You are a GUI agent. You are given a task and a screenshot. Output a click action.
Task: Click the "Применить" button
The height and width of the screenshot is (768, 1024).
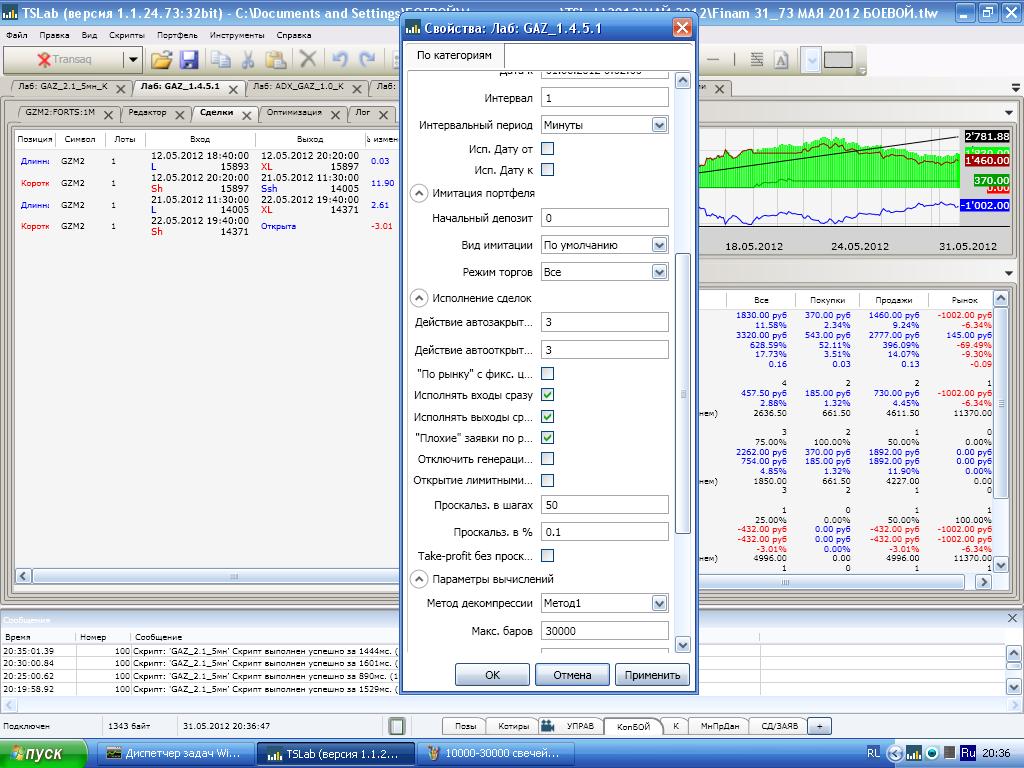[652, 675]
